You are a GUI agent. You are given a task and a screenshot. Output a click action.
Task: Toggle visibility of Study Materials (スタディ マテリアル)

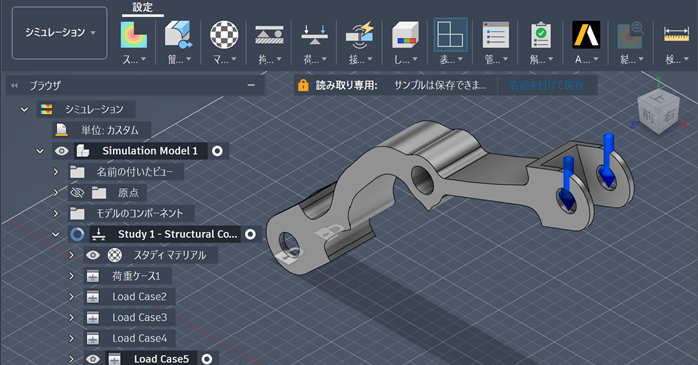(93, 255)
